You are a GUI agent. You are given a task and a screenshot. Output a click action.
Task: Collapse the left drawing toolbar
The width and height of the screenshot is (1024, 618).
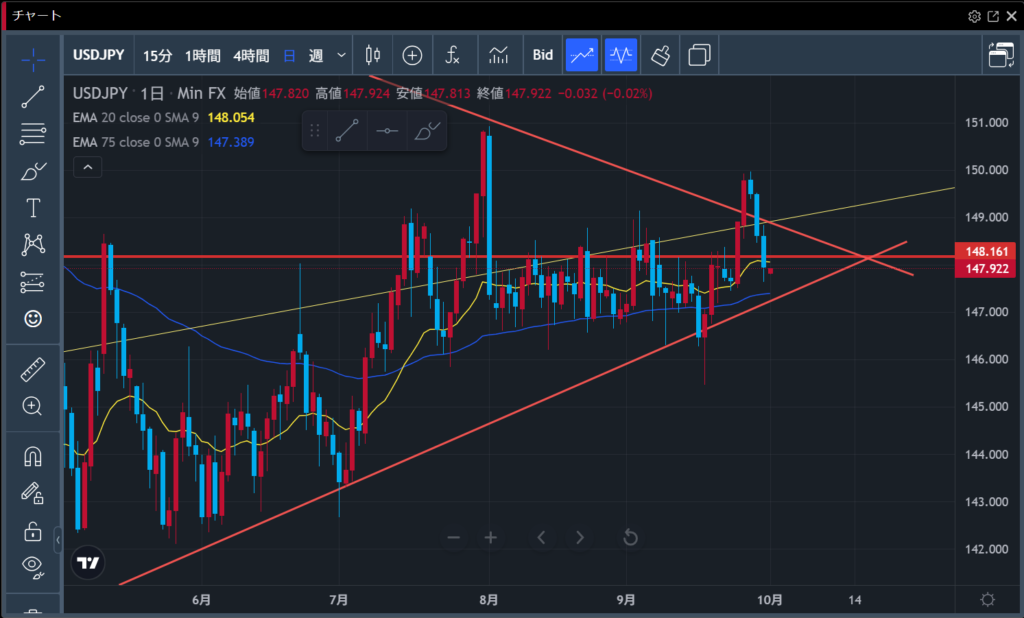(57, 540)
